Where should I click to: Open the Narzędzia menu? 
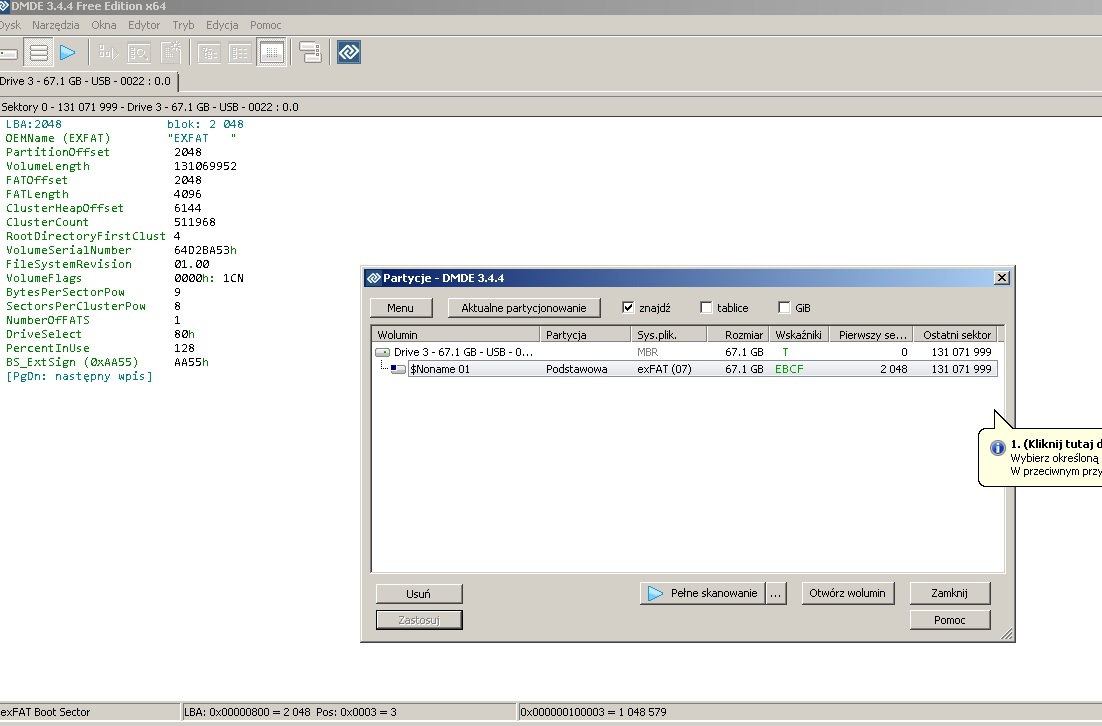[x=56, y=25]
